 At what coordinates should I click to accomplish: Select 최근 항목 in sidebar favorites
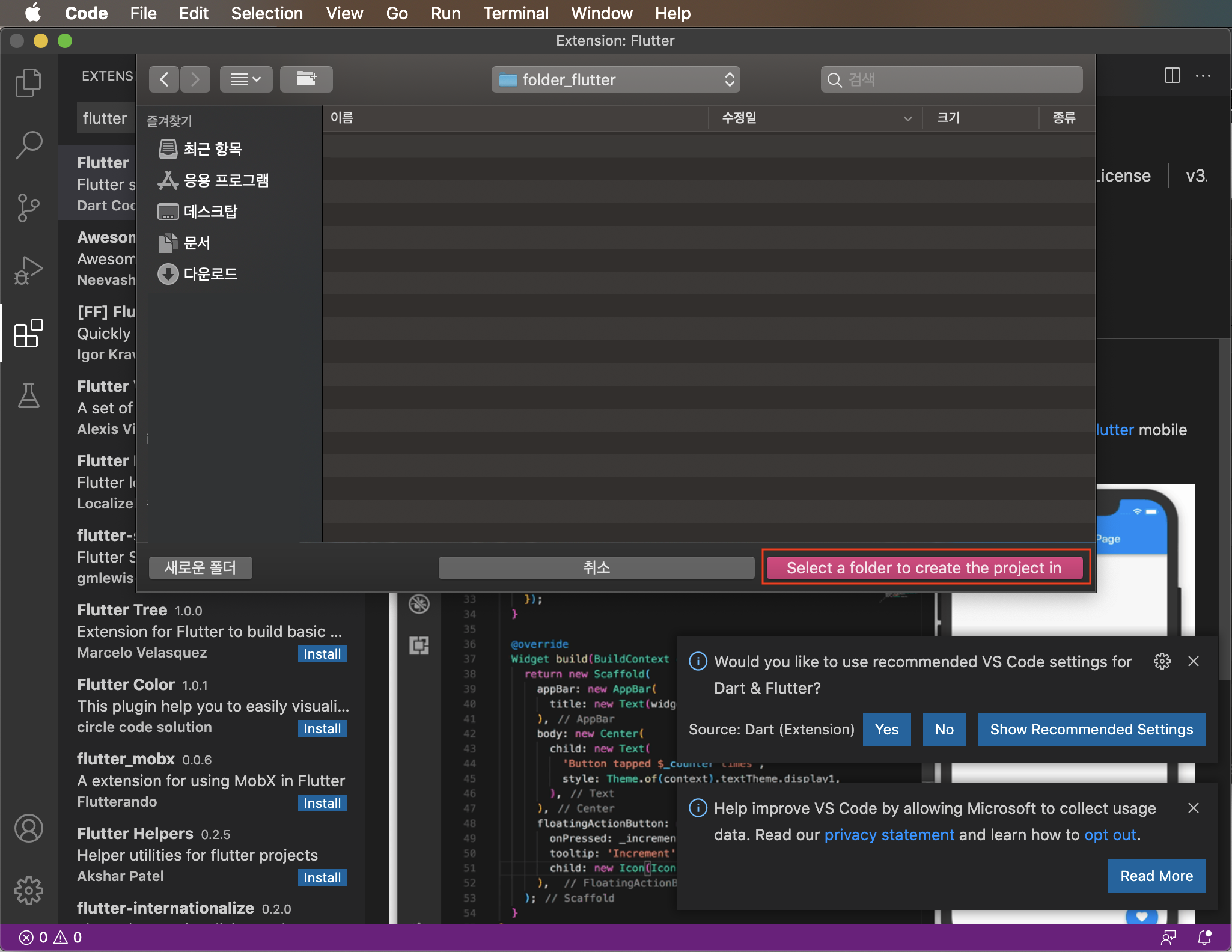tap(200, 149)
